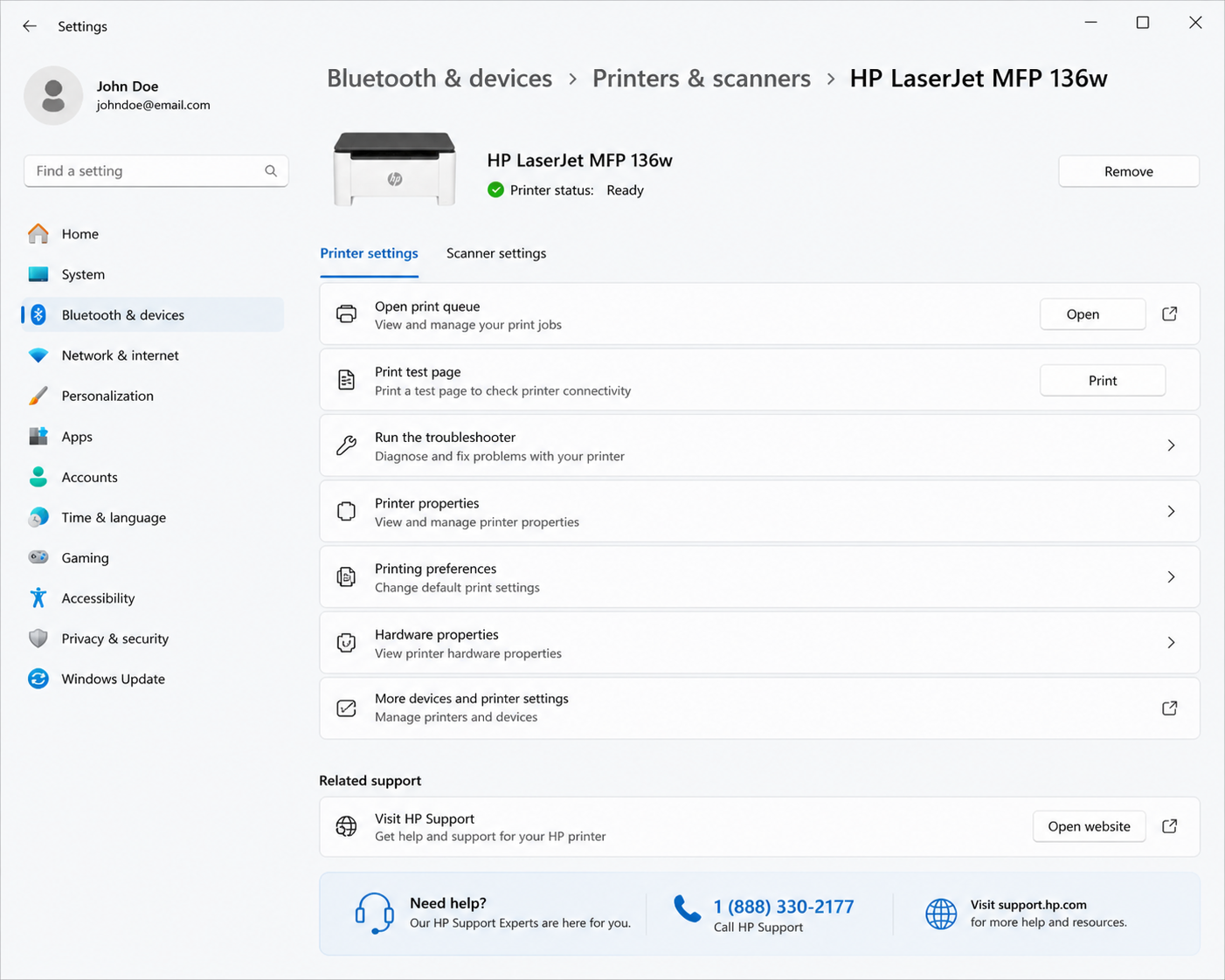Click the Hardware properties icon
Screen dimensions: 1225x980
point(347,643)
